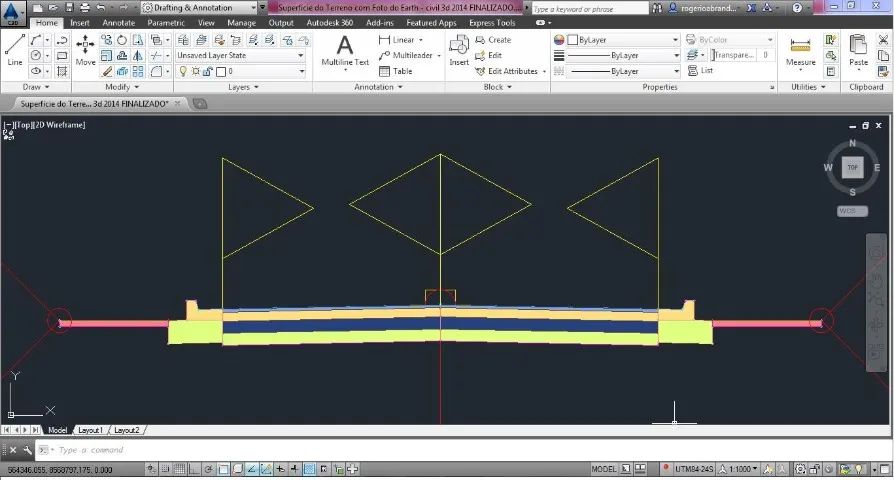
Task: Select the Copy tool in Modify panel
Action: pyautogui.click(x=107, y=40)
